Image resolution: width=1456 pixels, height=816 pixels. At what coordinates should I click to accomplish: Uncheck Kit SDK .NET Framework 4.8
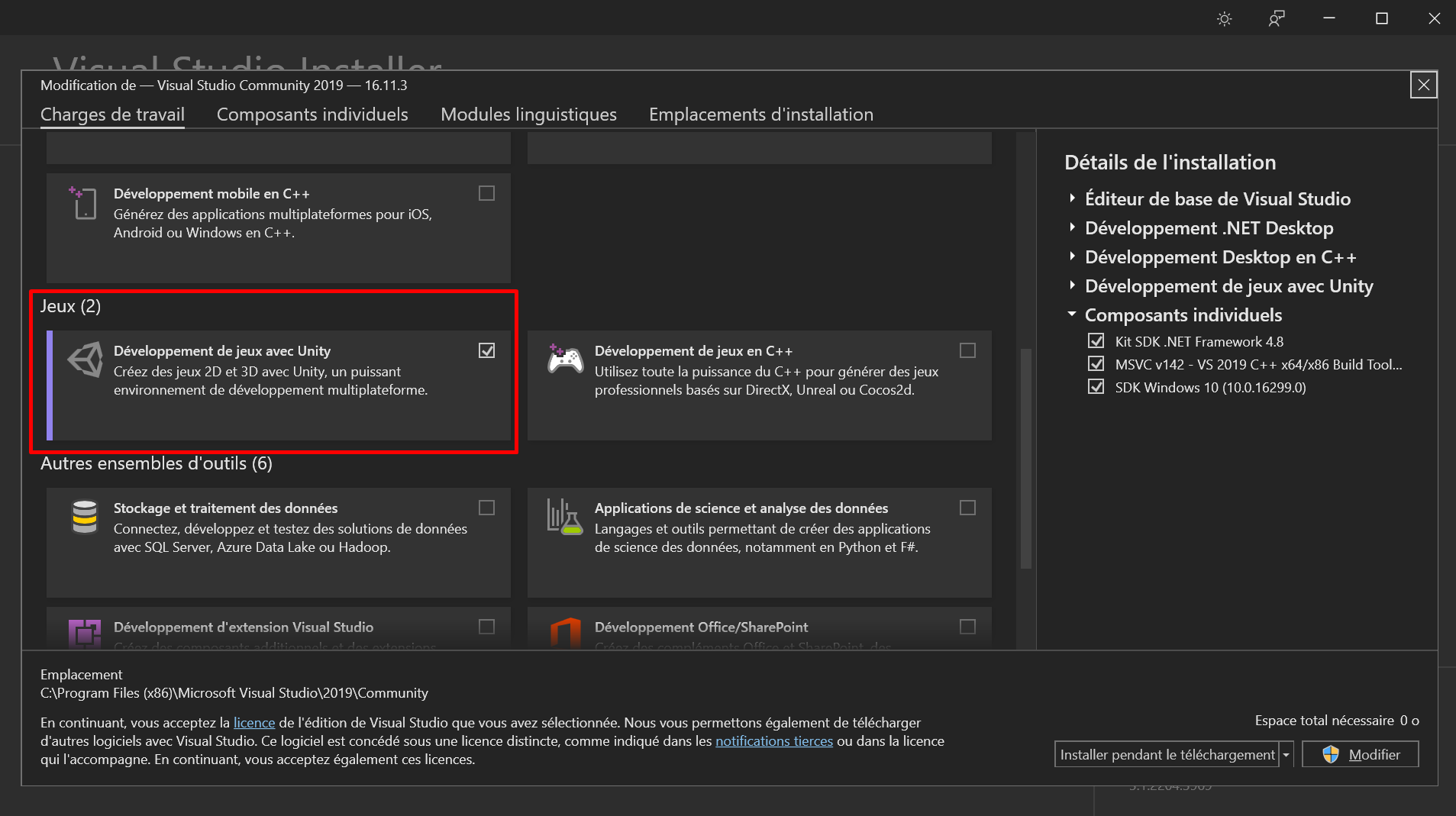(x=1096, y=340)
